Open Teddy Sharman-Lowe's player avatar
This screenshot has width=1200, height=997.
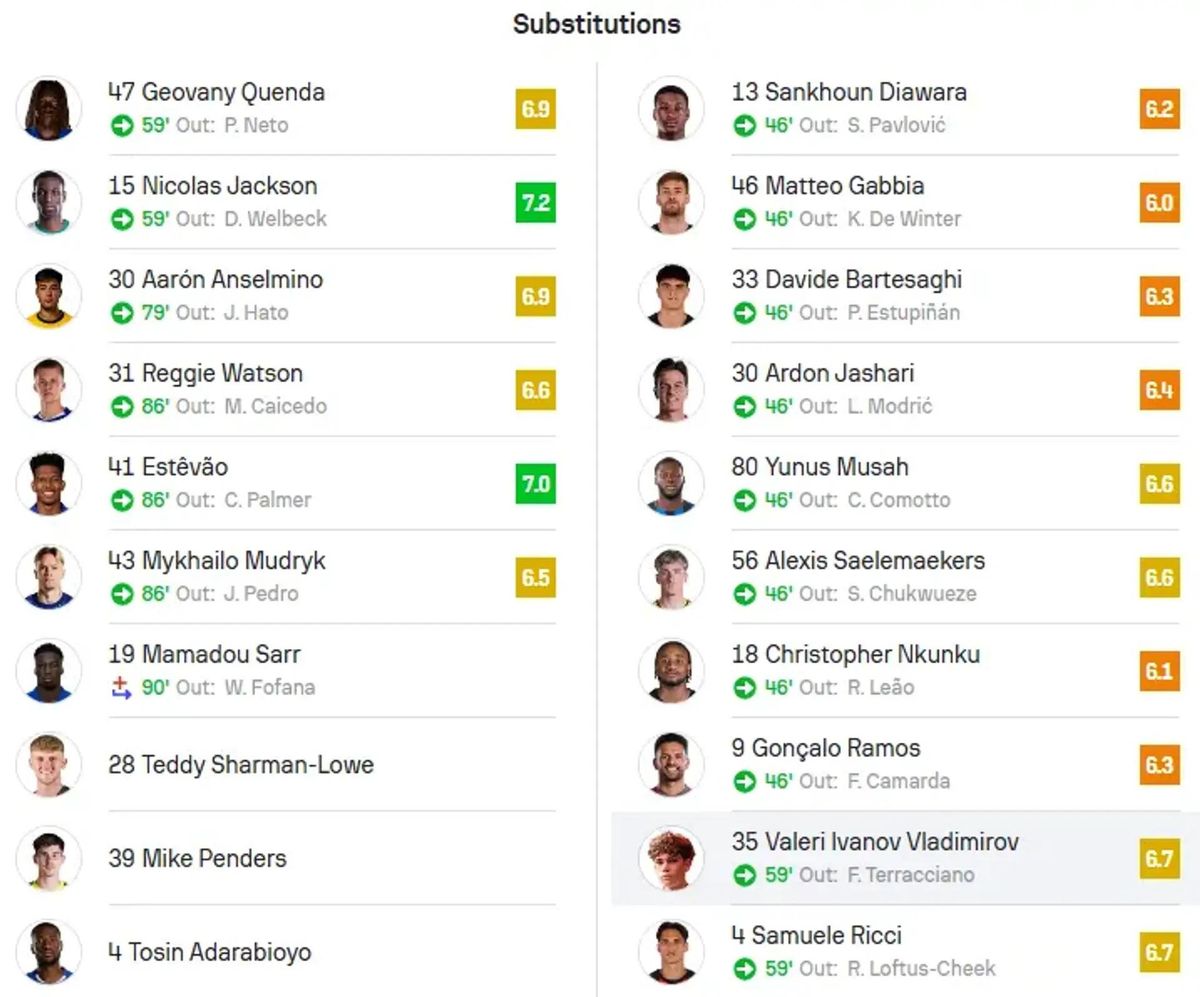(x=49, y=765)
